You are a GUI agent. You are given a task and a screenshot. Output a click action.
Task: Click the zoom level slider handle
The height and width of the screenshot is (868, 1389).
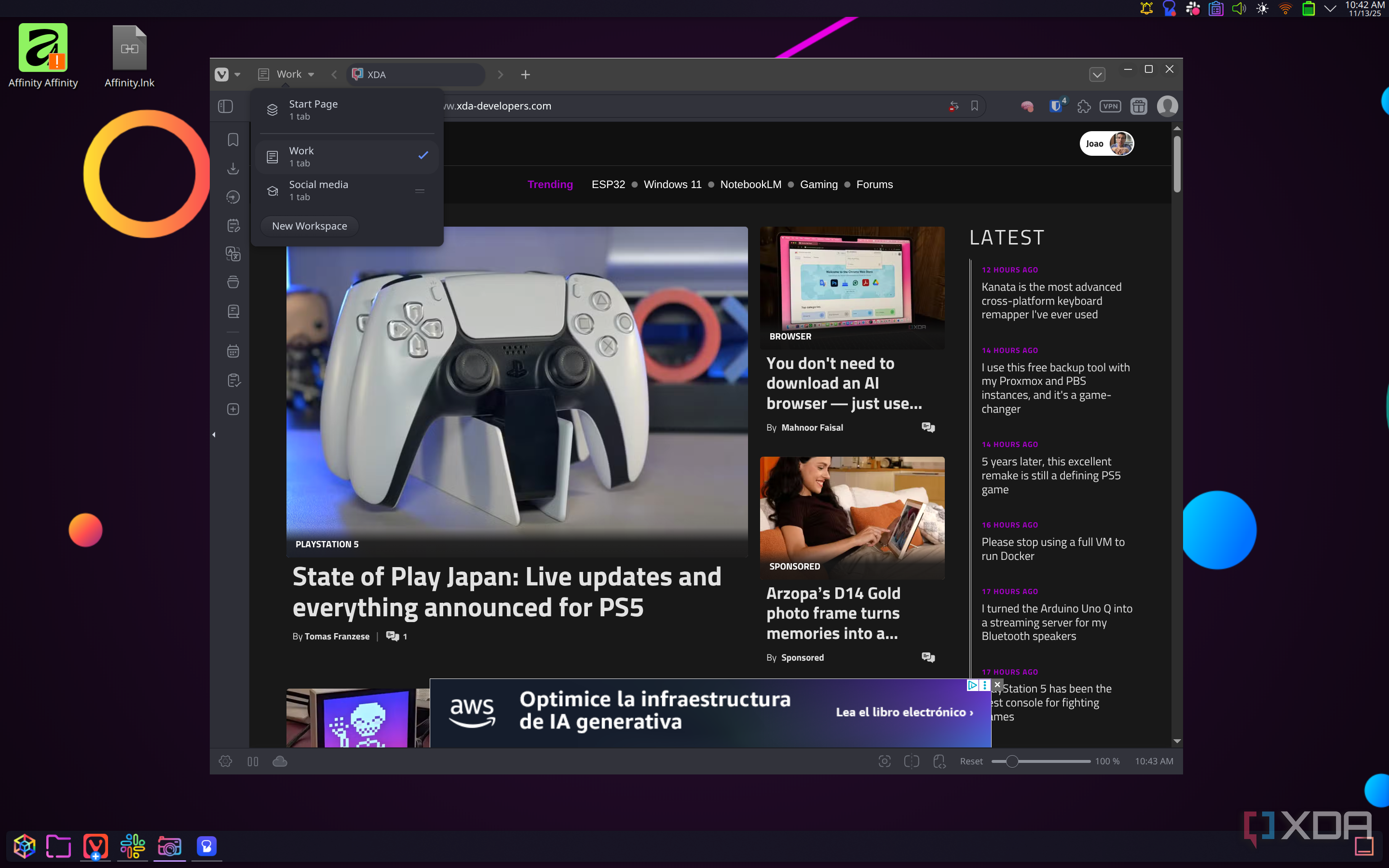pyautogui.click(x=1012, y=761)
